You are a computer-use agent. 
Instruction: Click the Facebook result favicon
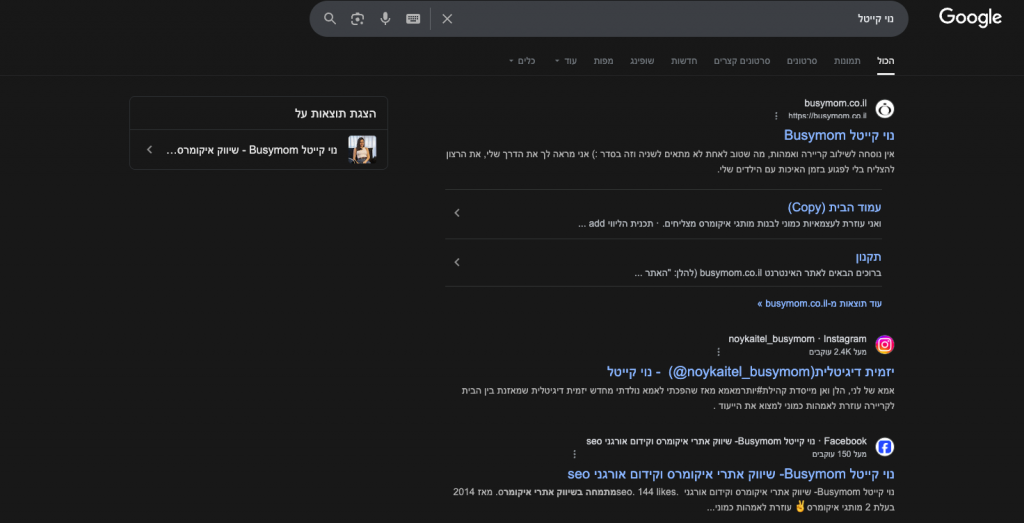[x=884, y=447]
